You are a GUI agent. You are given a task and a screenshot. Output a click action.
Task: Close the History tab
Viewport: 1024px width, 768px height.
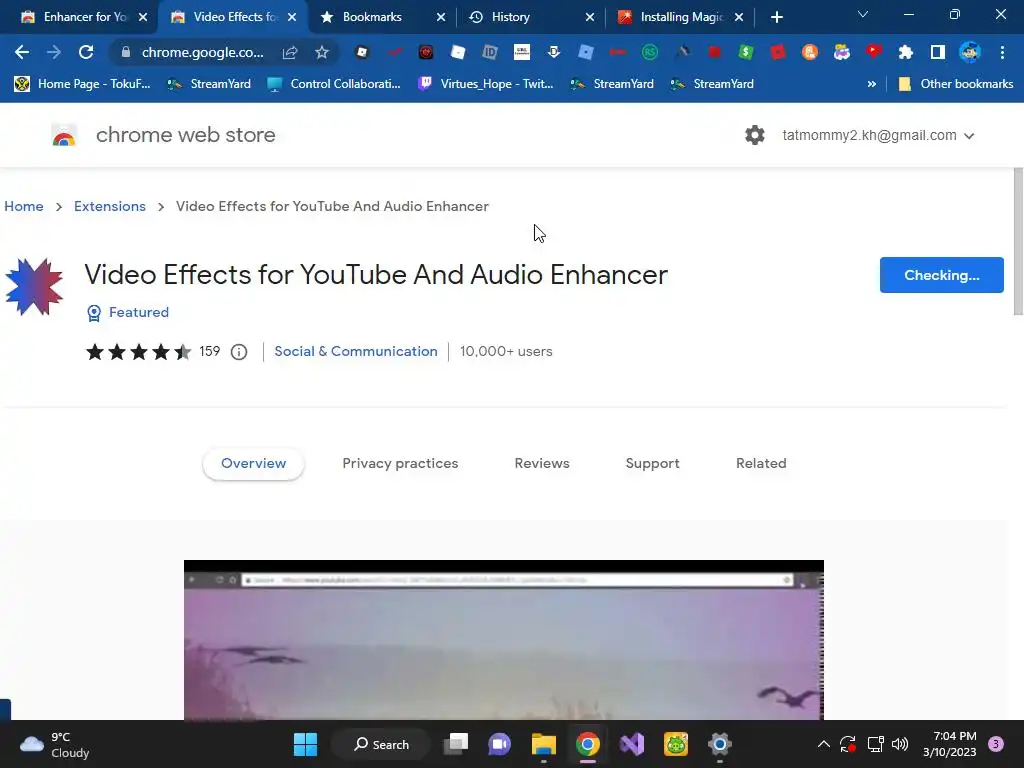click(590, 17)
